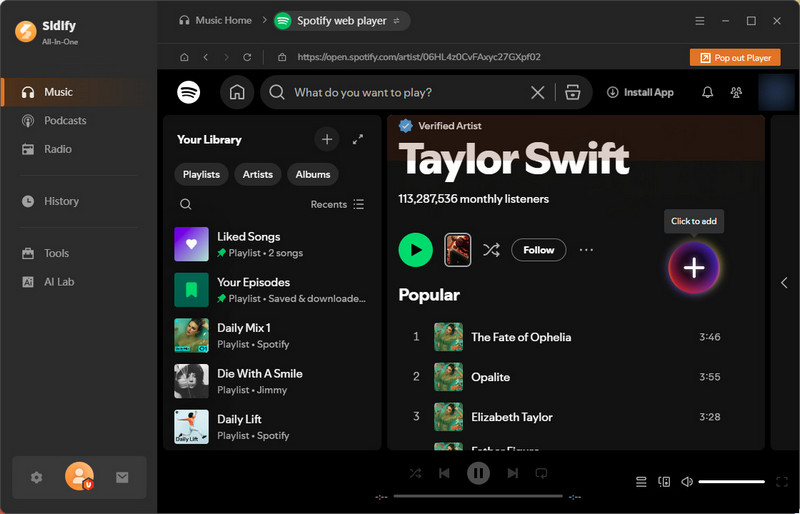Screen dimensions: 800x514
Task: Open the Daily Lift playlist
Action: click(x=271, y=427)
